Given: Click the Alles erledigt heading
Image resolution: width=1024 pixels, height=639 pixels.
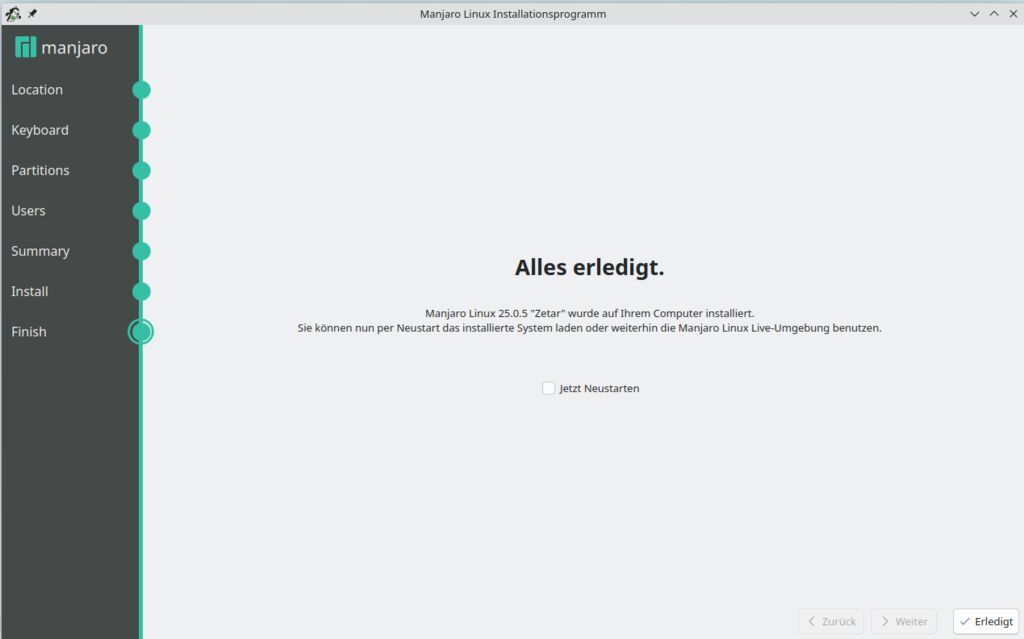Looking at the screenshot, I should (x=589, y=268).
